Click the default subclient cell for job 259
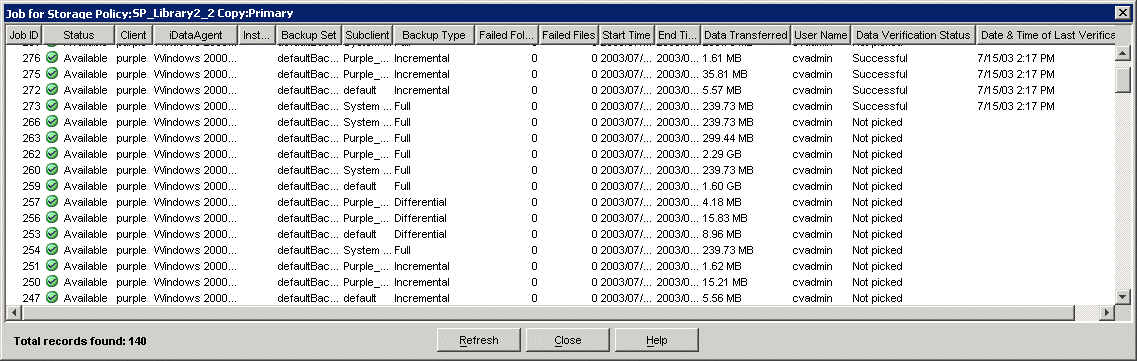 [360, 186]
